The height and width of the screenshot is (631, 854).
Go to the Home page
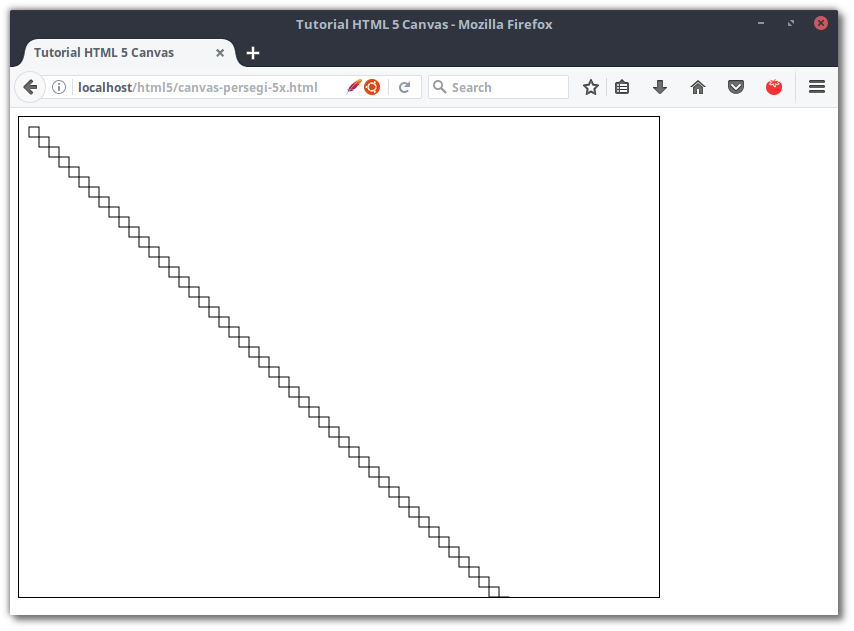coord(698,87)
